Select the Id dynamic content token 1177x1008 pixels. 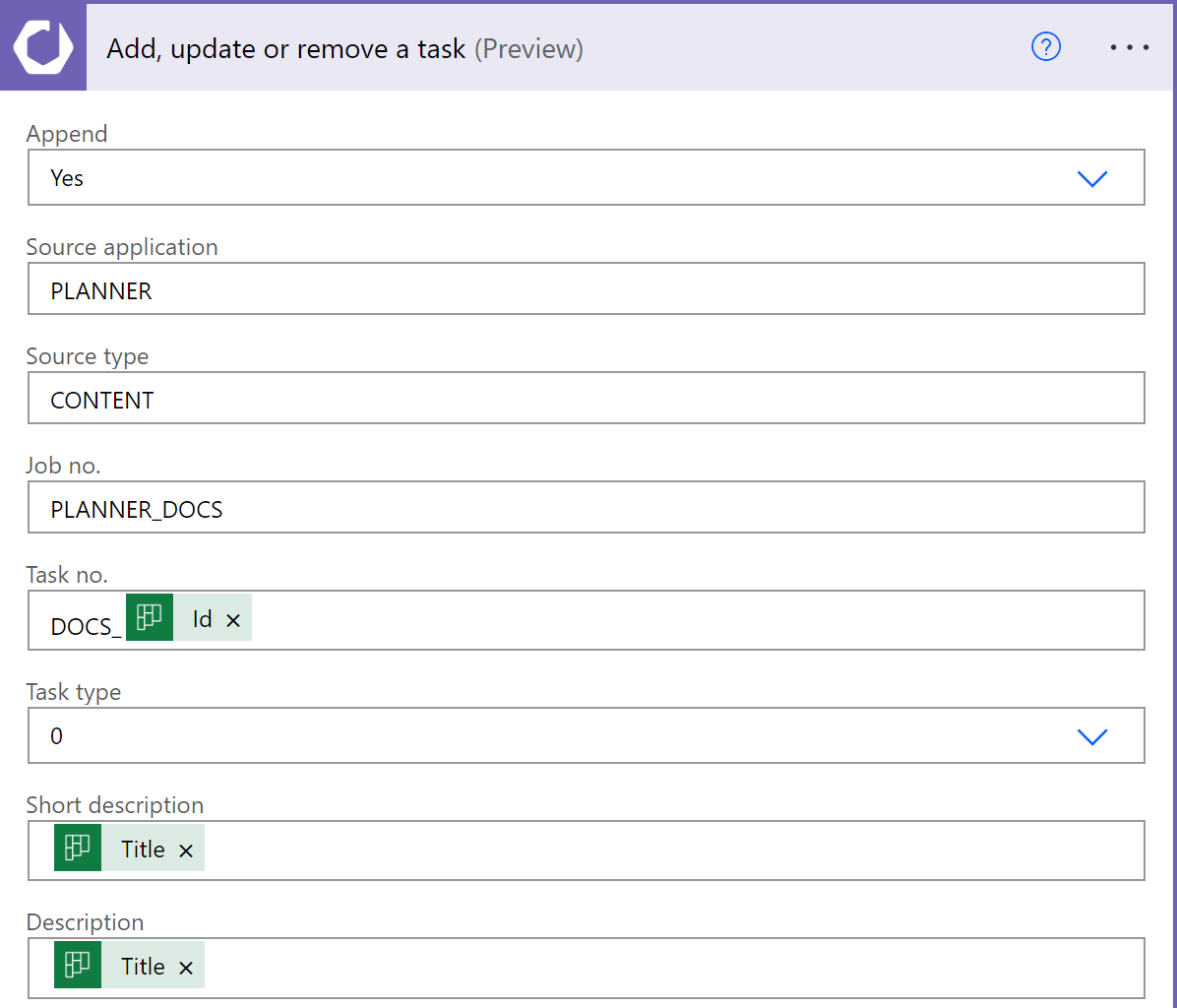[202, 619]
